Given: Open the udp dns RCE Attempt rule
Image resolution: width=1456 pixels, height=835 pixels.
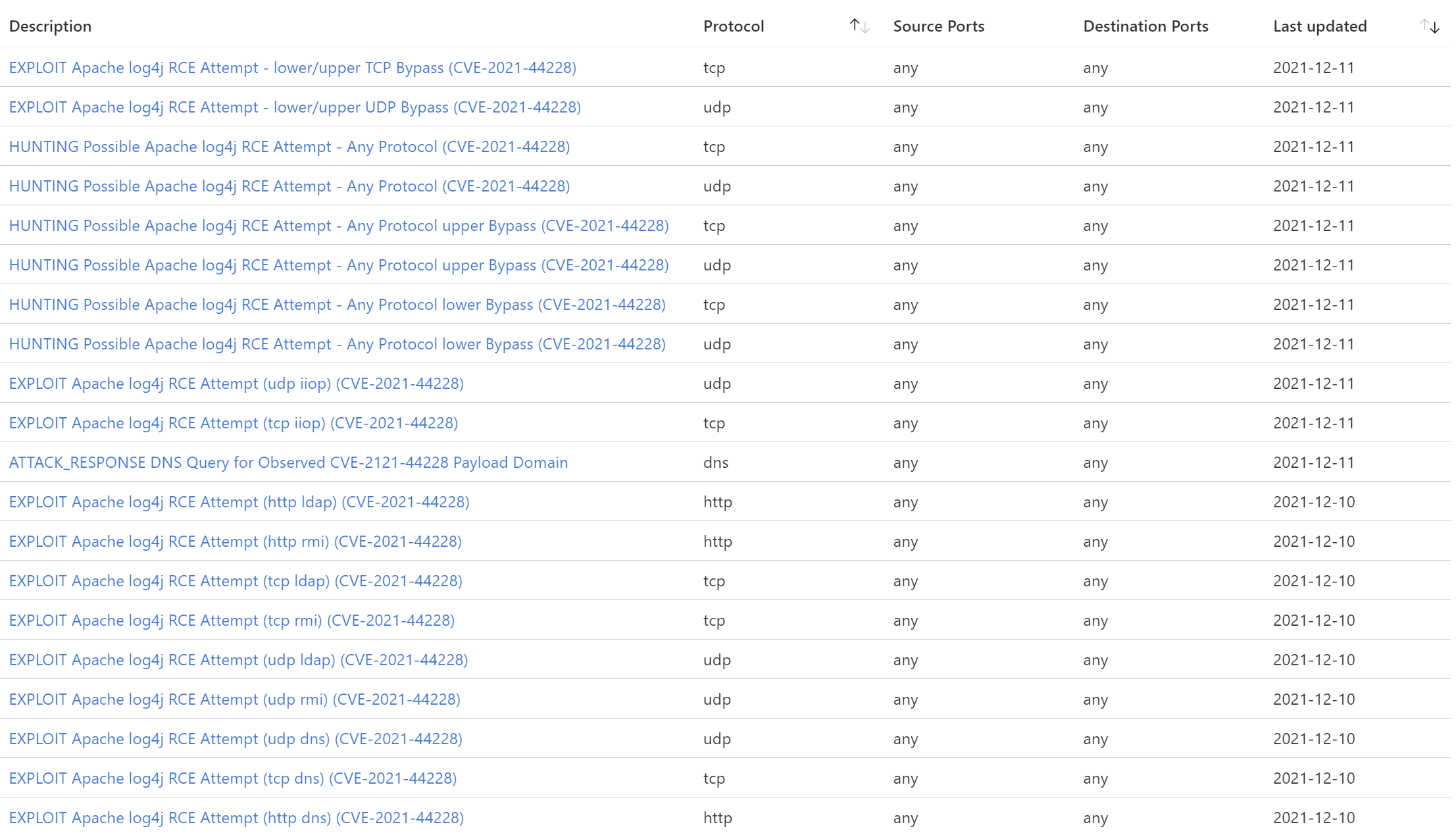Looking at the screenshot, I should coord(236,738).
